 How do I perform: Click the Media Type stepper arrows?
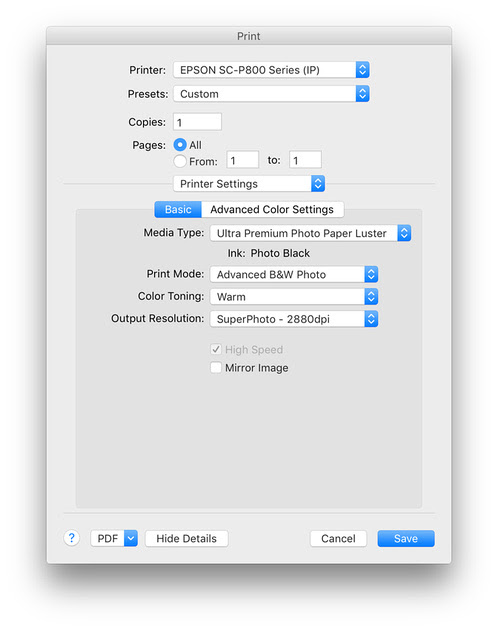point(404,233)
